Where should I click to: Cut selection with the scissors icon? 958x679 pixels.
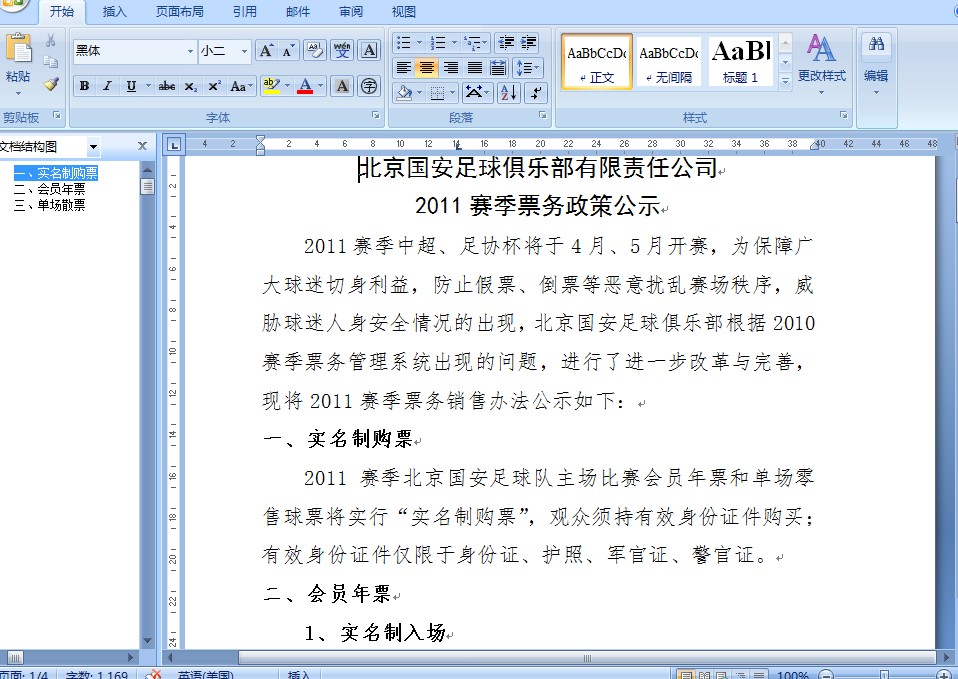click(51, 40)
